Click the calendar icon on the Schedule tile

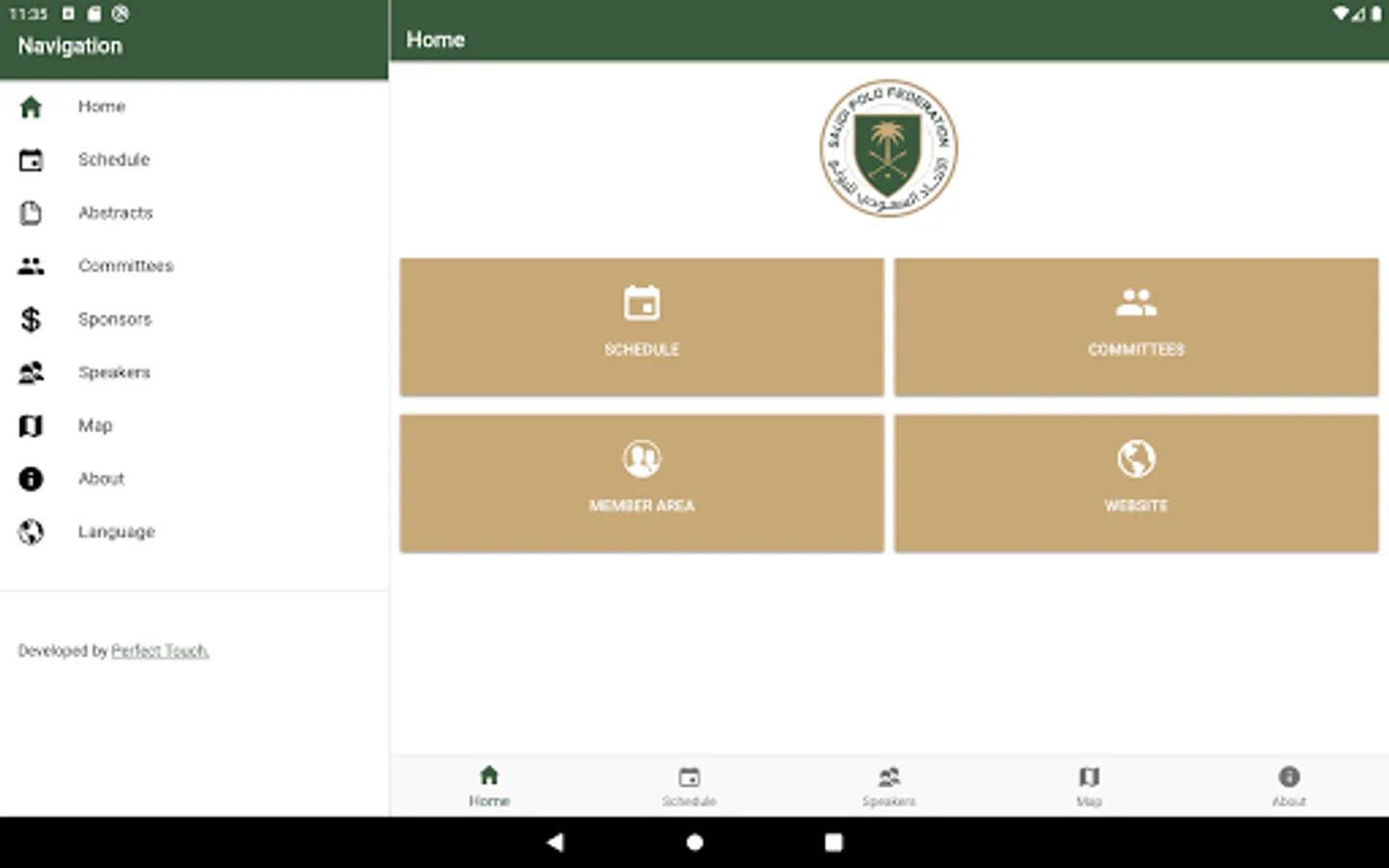pyautogui.click(x=641, y=303)
